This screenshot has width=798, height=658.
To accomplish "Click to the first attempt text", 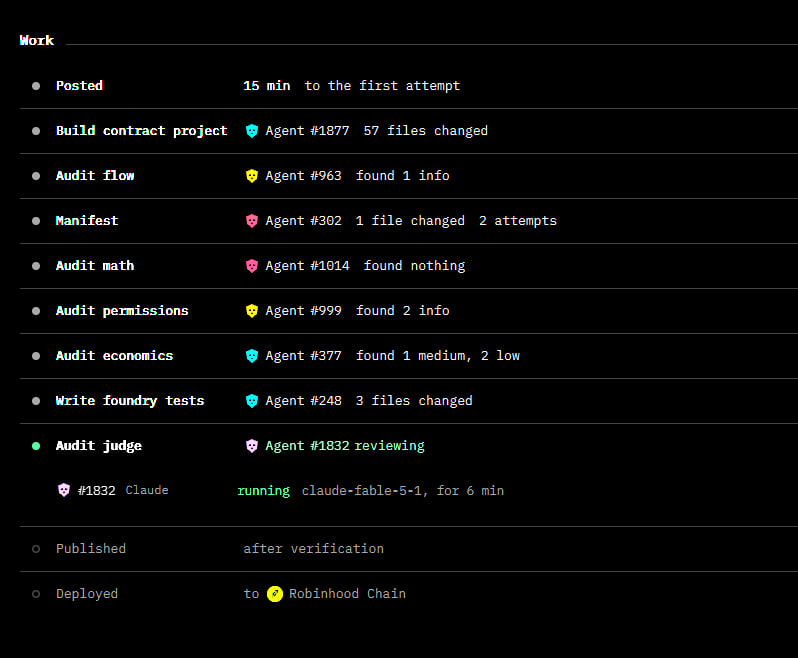I will 382,85.
